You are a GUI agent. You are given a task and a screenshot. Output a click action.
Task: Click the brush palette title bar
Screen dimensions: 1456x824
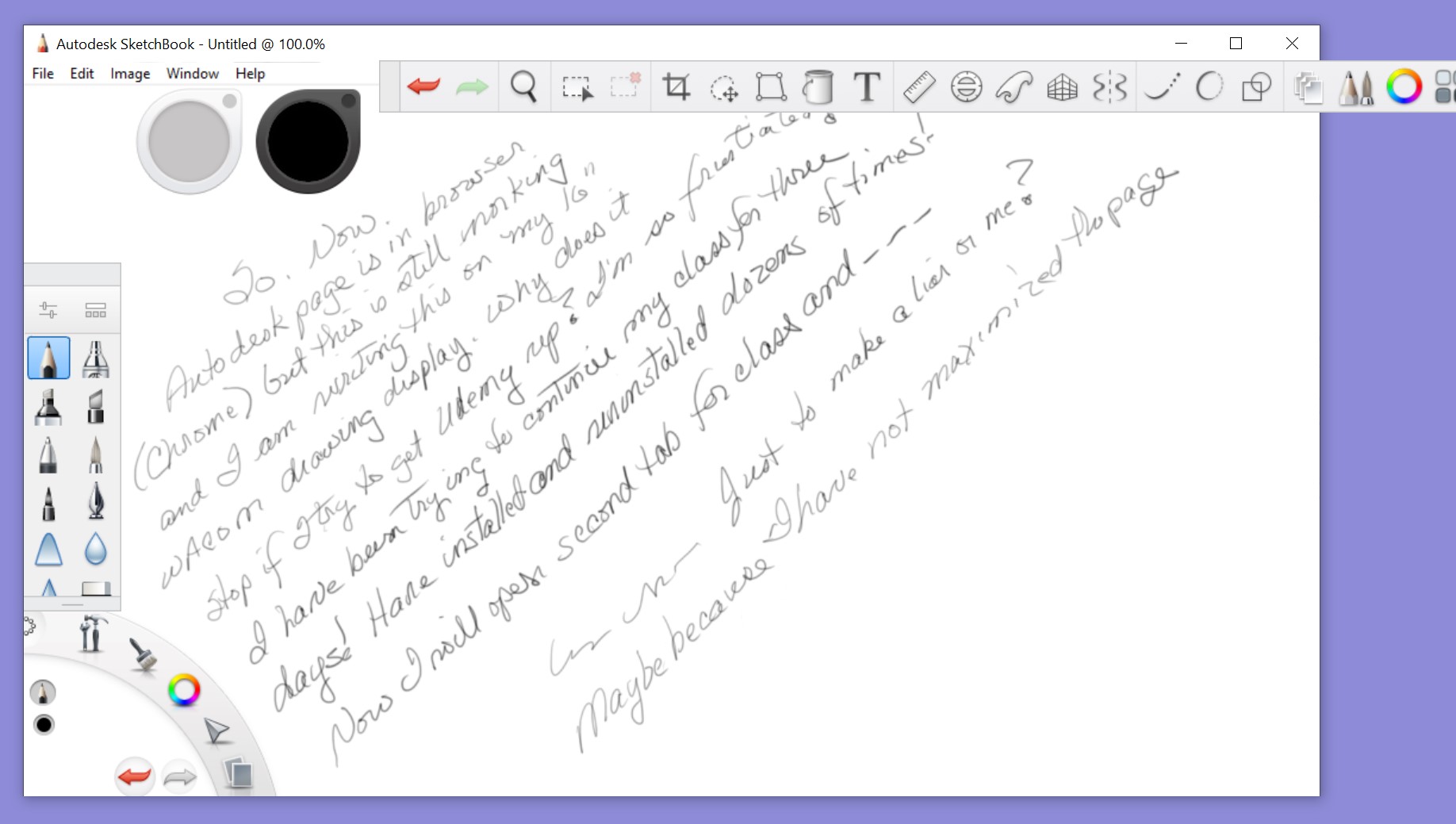72,274
